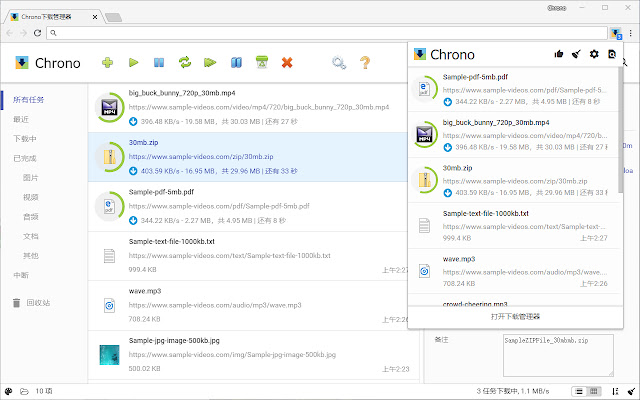Click thumbs-up rate icon in popup
Viewport: 640px width, 400px height.
pyautogui.click(x=558, y=54)
